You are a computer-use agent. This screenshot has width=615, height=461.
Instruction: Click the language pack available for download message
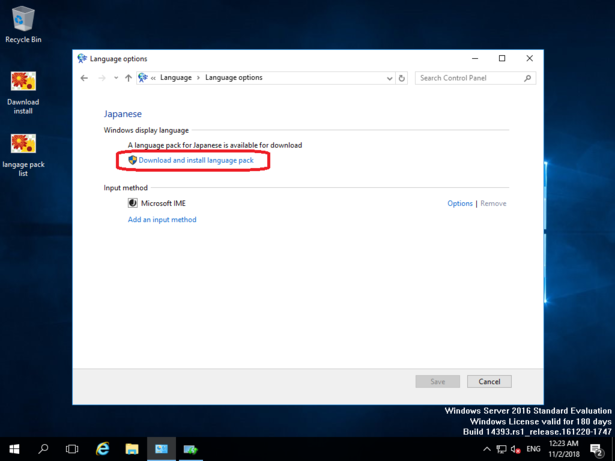tap(215, 145)
